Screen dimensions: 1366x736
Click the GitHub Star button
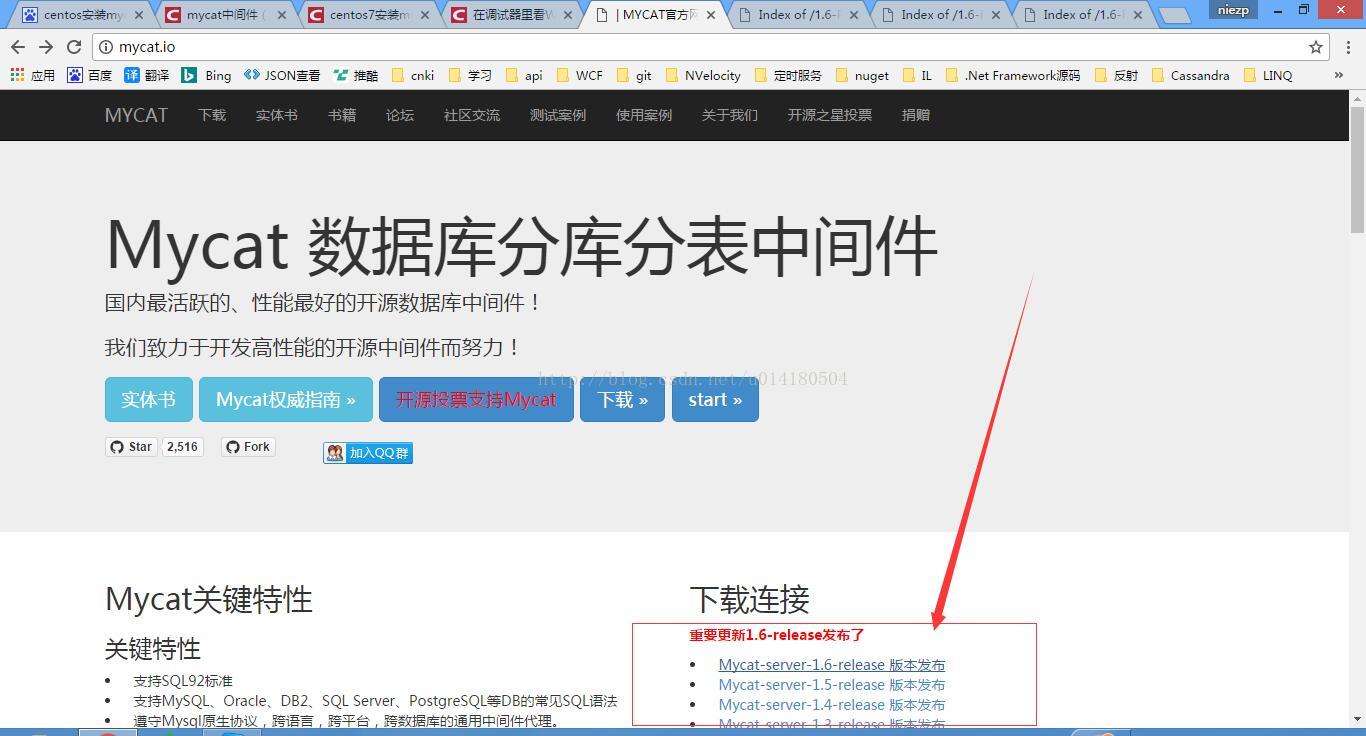tap(131, 447)
